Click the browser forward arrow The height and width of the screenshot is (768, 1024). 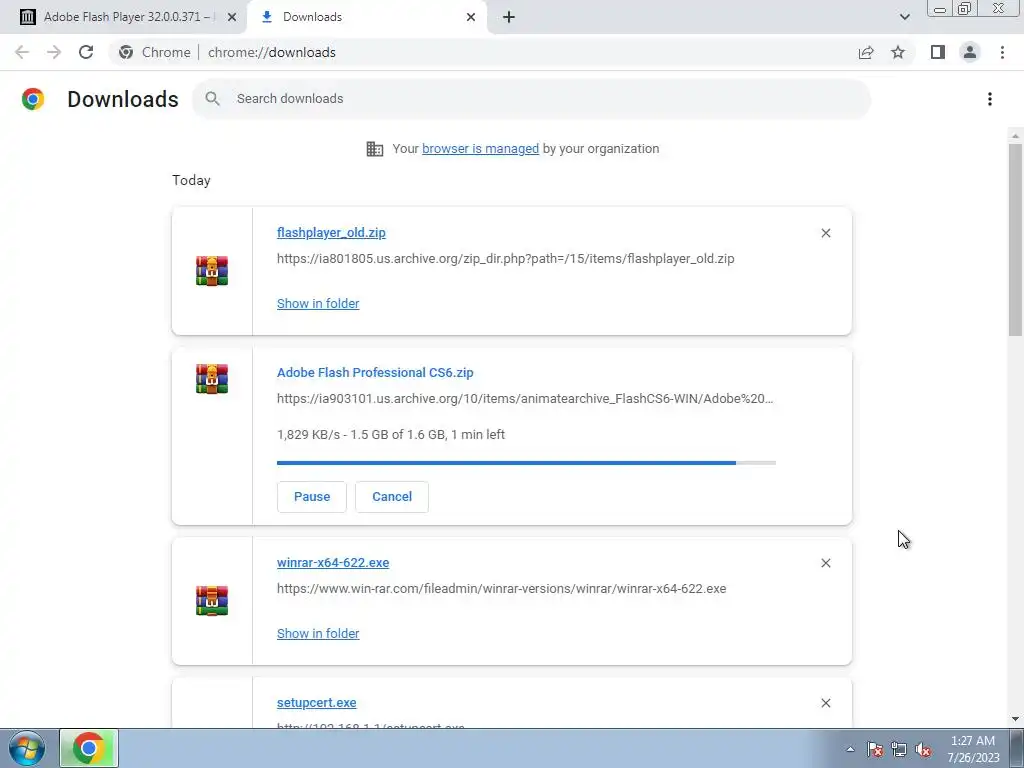[x=54, y=52]
